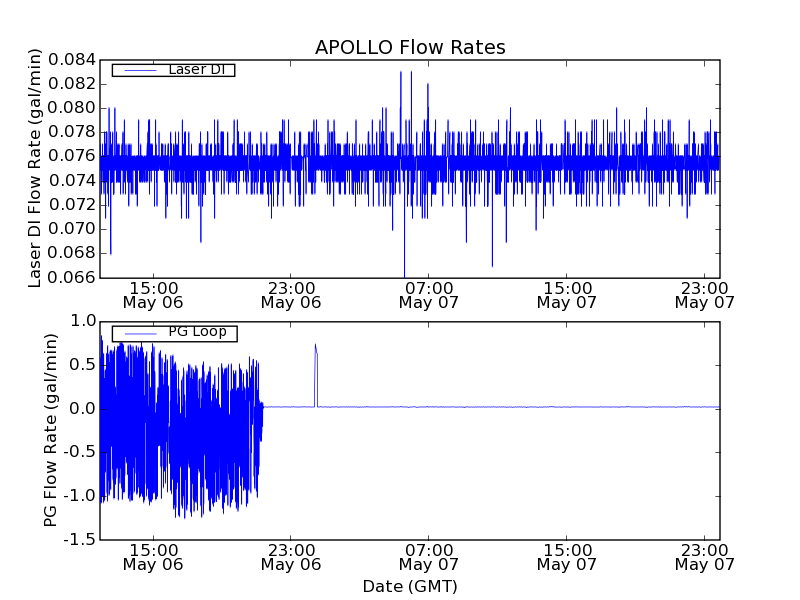Click the Date (GMT) x-axis label

click(410, 586)
